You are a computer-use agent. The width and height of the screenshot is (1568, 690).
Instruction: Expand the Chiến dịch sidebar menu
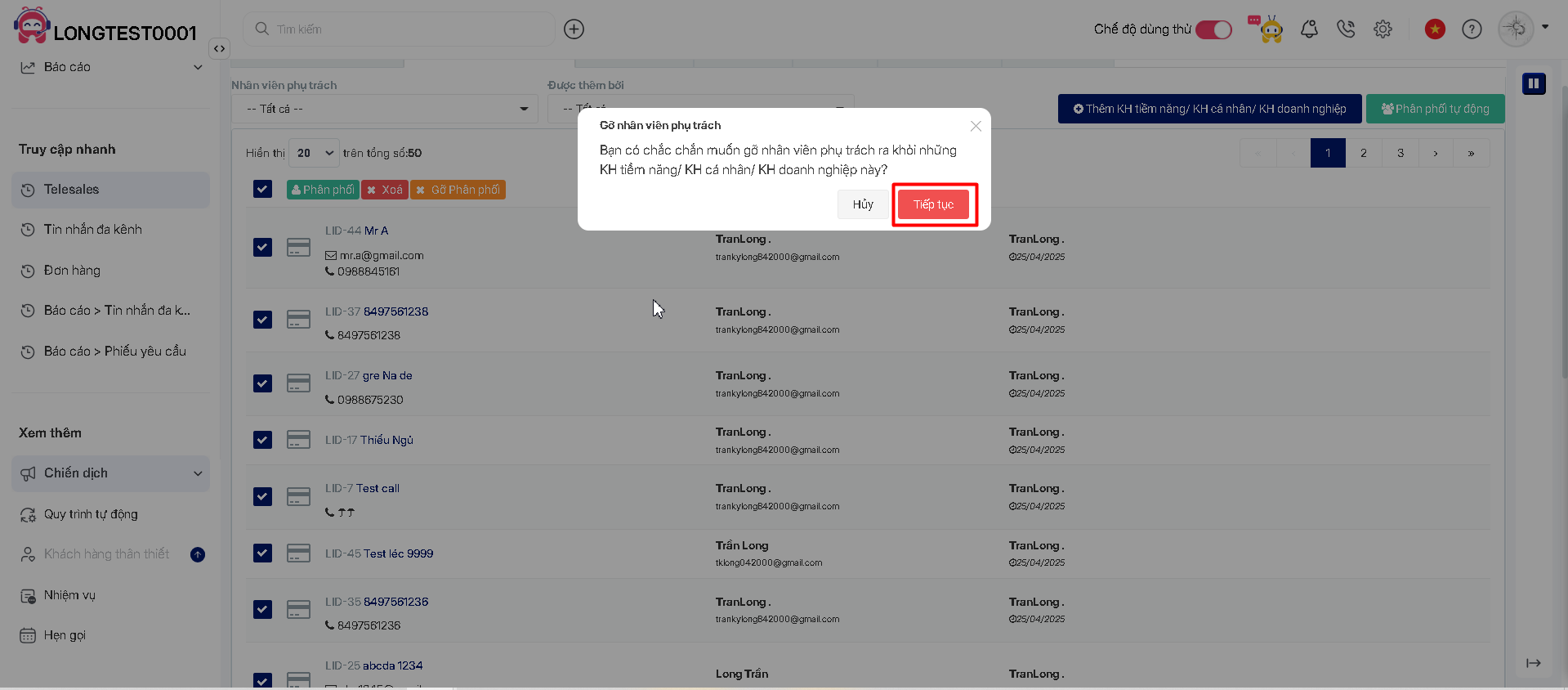(110, 473)
